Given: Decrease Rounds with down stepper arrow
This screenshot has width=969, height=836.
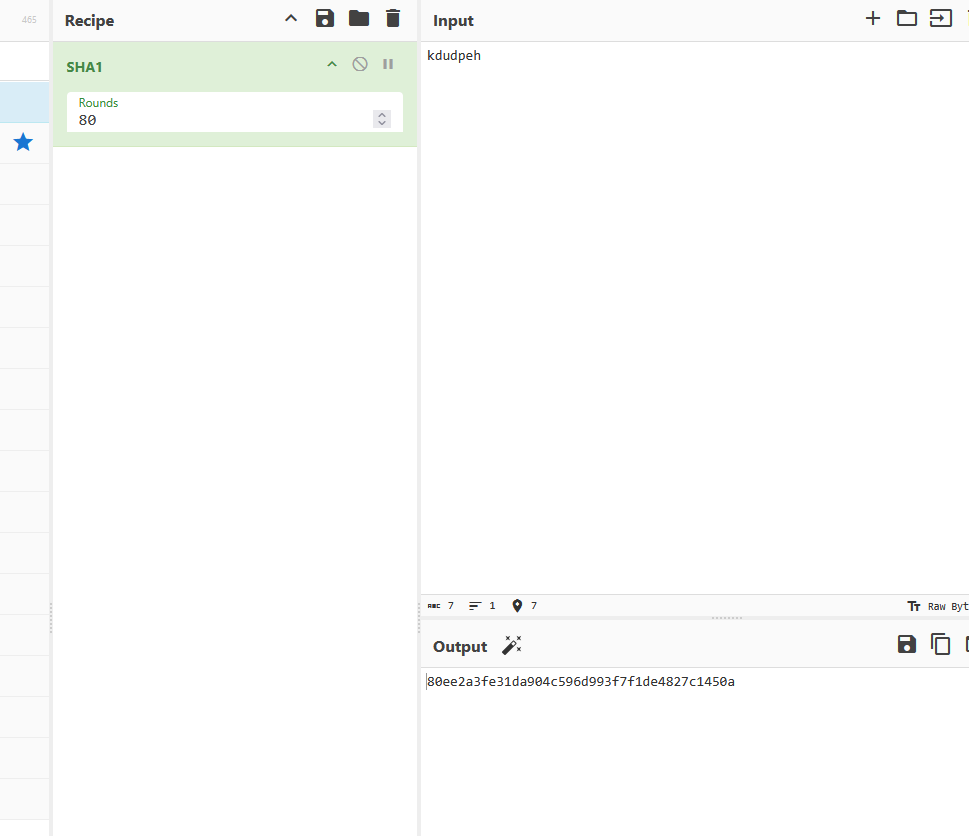Looking at the screenshot, I should (x=382, y=123).
